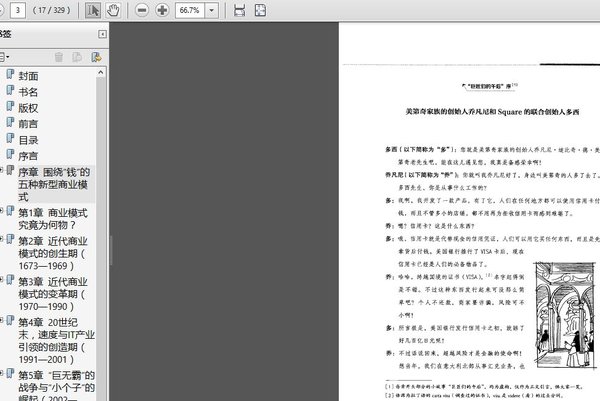Go to 第4章 20世纪末 bookmark

(x=56, y=341)
